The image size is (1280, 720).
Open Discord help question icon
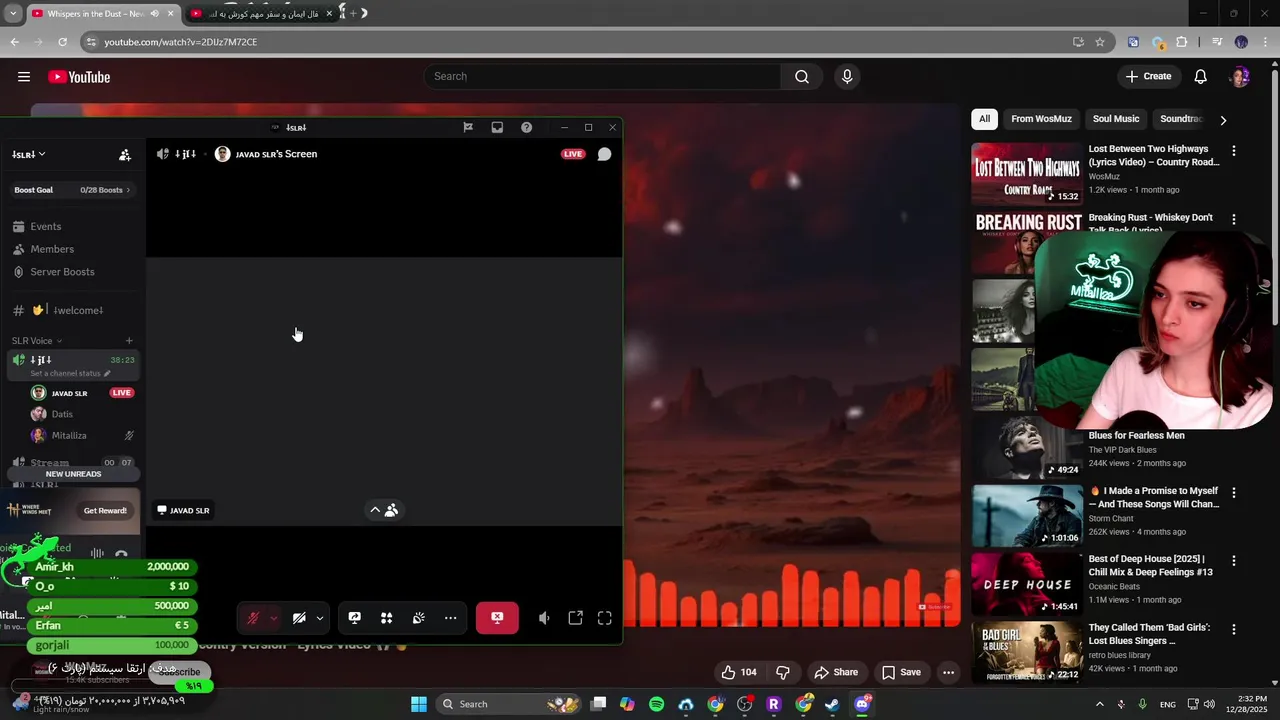526,127
